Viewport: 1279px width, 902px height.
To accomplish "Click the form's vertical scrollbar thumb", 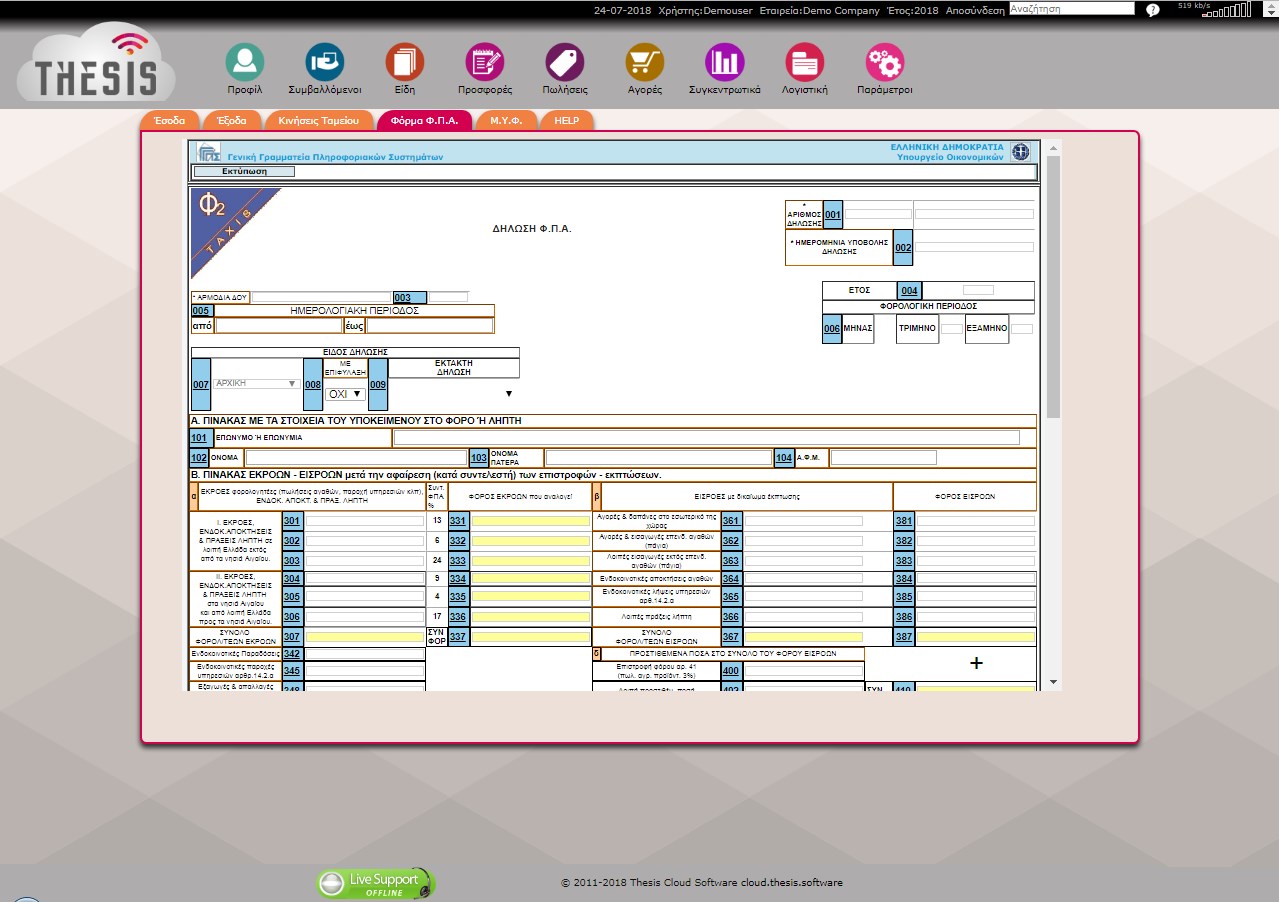I will tap(1052, 285).
